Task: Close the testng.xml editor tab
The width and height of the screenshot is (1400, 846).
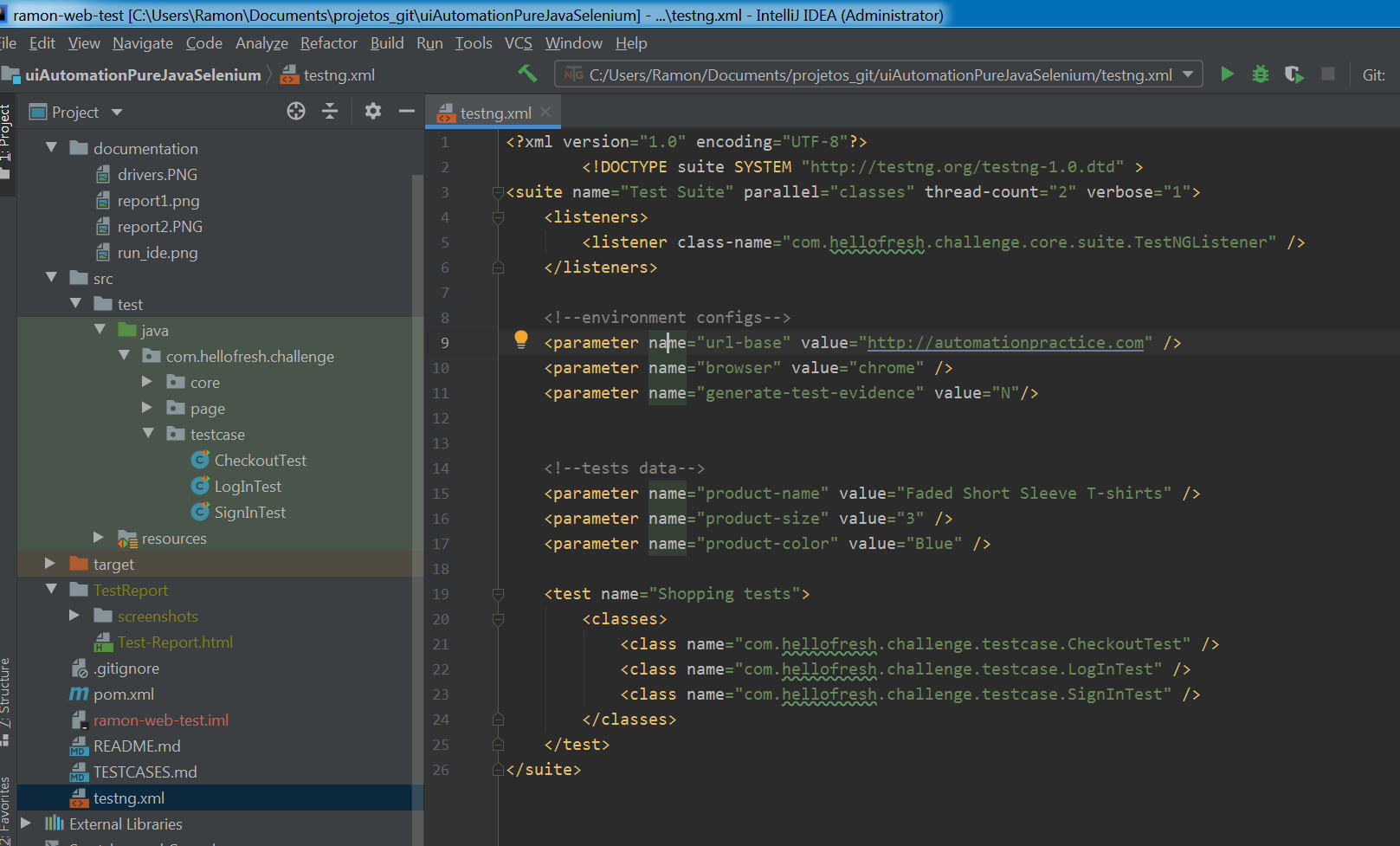Action: [545, 112]
